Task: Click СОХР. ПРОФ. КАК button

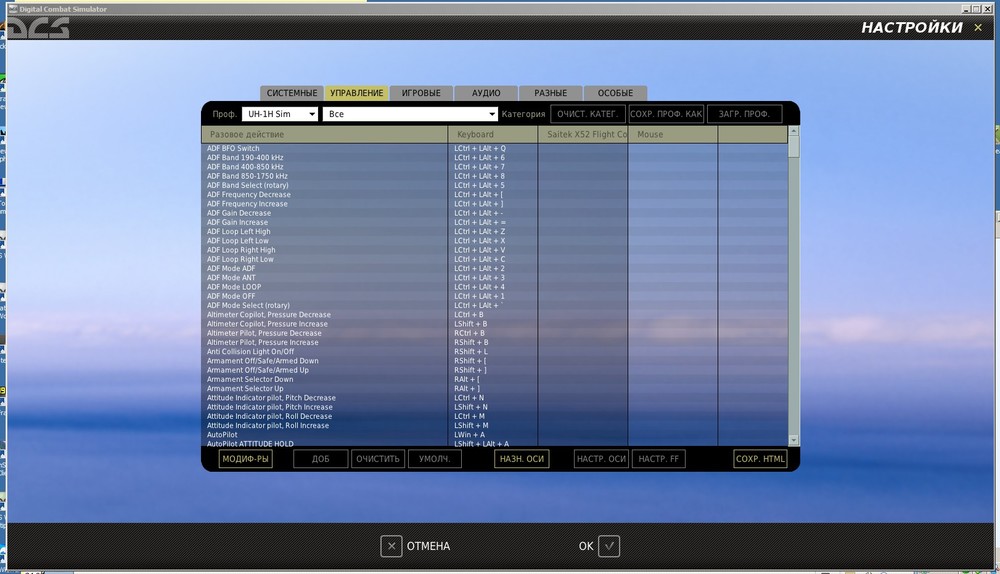Action: (x=666, y=114)
